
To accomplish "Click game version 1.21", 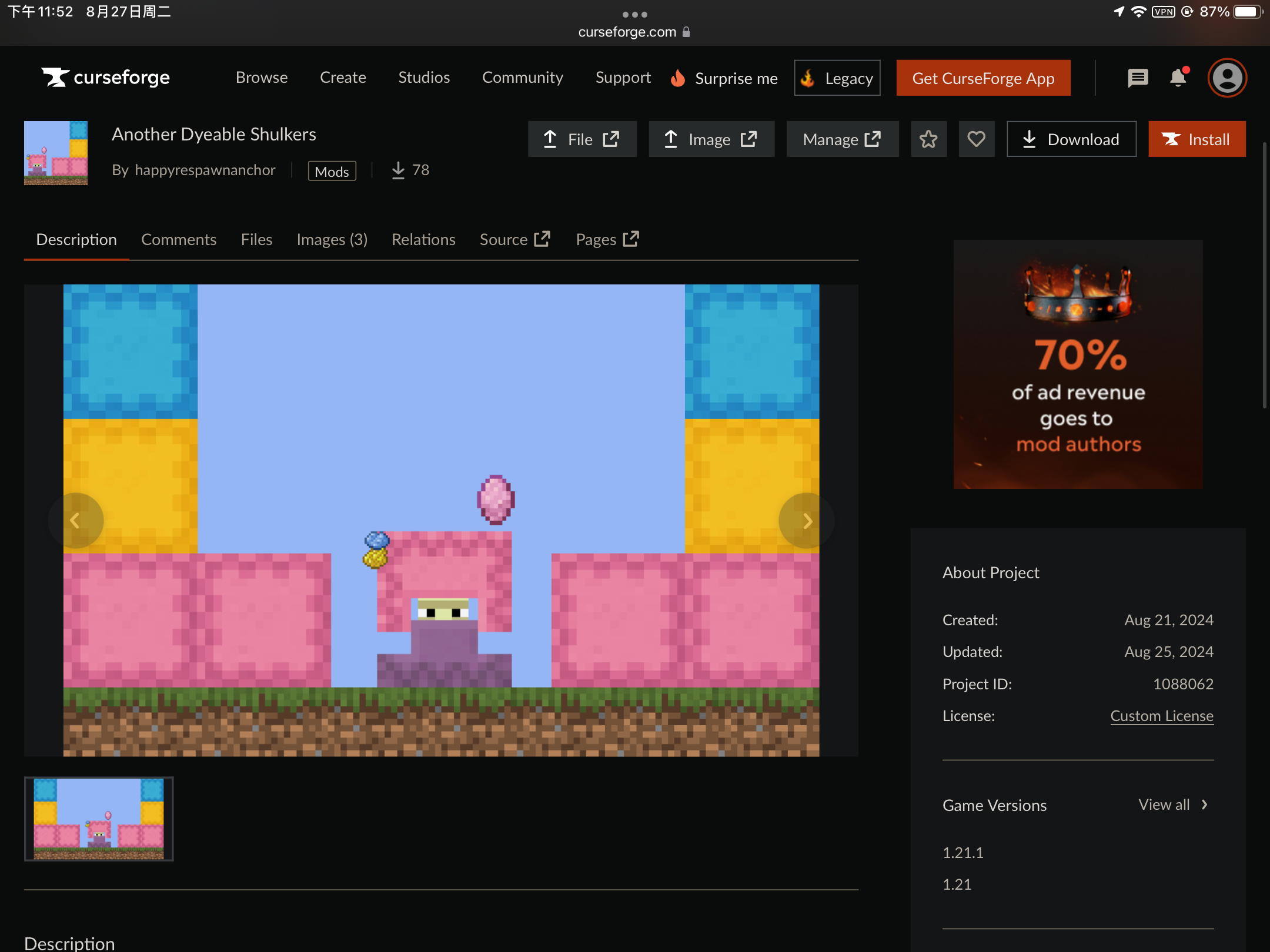I will 957,884.
